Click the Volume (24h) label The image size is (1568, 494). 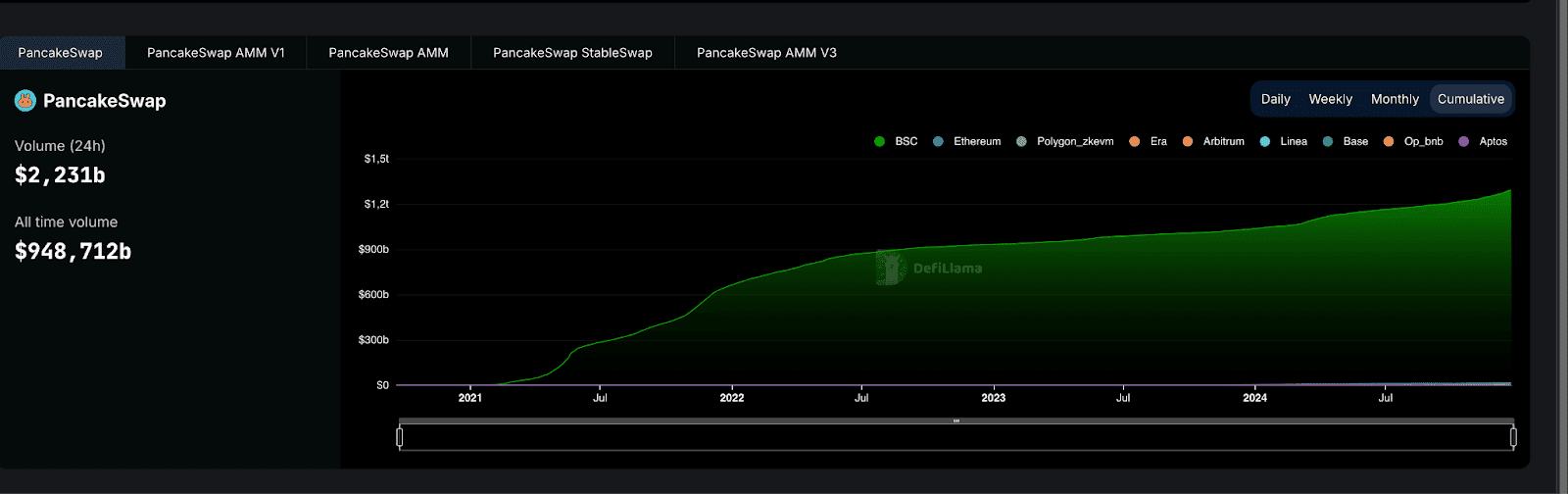[x=60, y=146]
